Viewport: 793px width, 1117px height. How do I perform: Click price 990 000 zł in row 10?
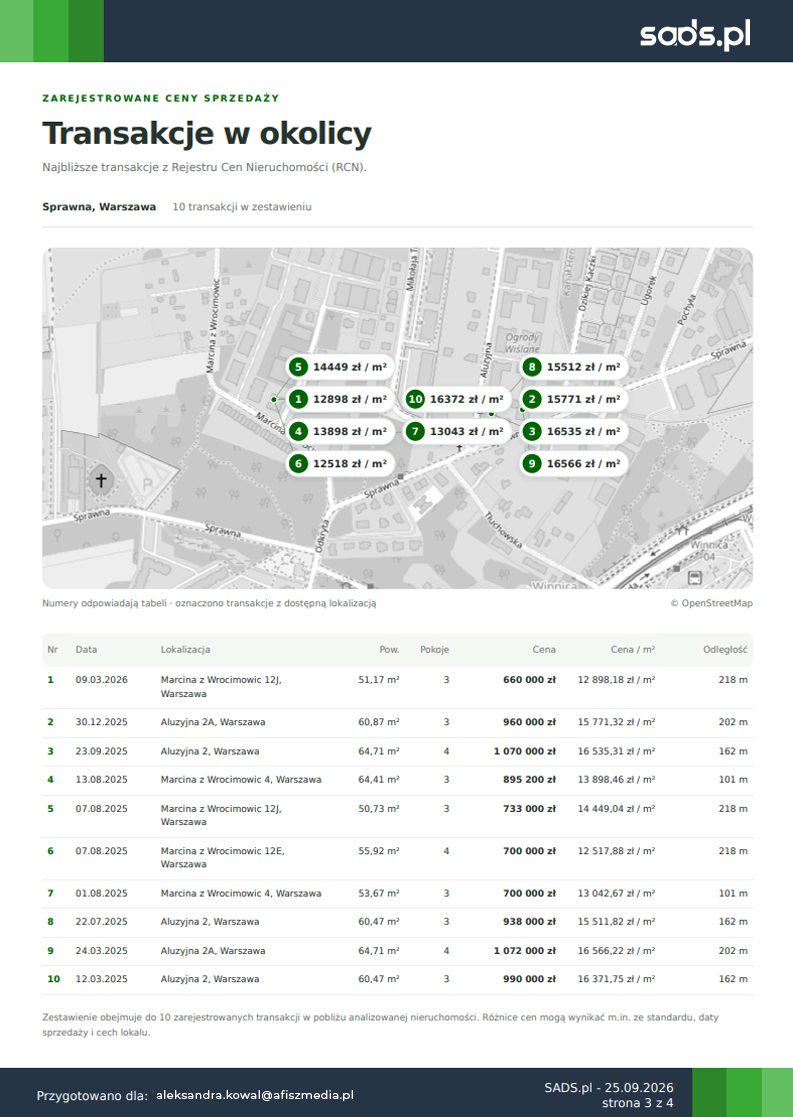pyautogui.click(x=529, y=980)
